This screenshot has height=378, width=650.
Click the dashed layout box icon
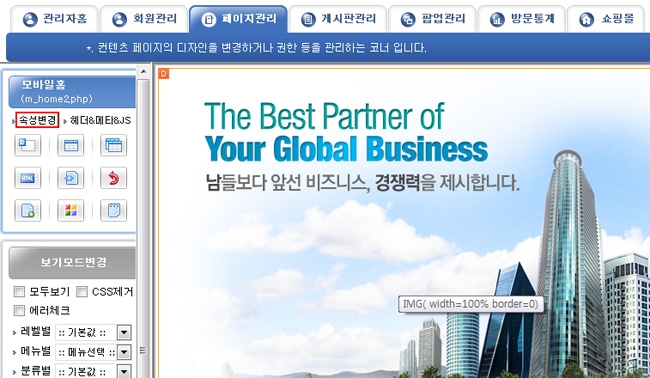(x=28, y=145)
